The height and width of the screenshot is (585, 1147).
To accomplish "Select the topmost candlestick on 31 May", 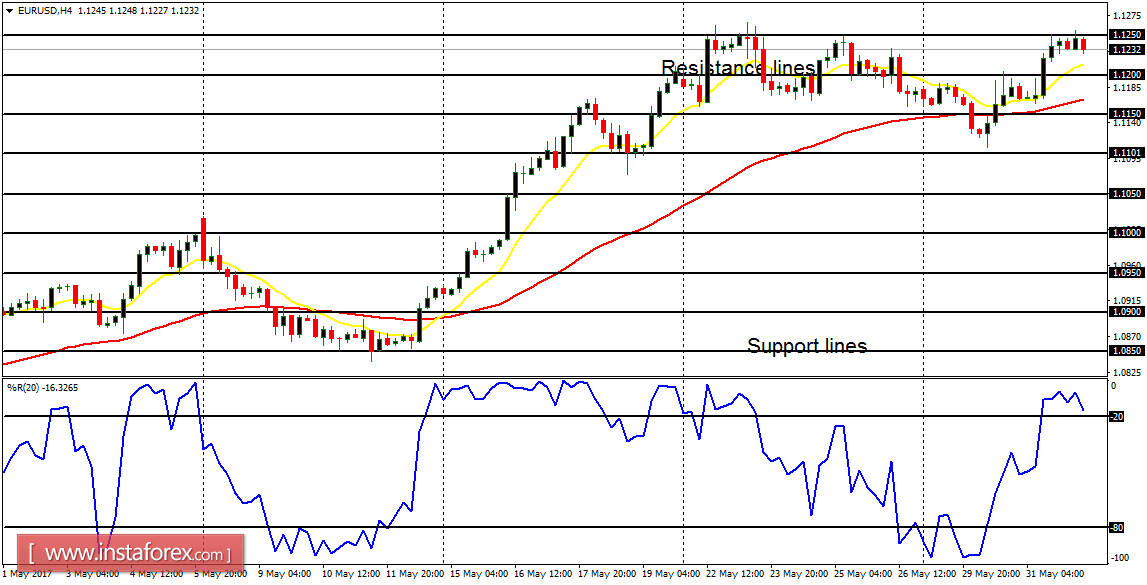I will 1075,40.
